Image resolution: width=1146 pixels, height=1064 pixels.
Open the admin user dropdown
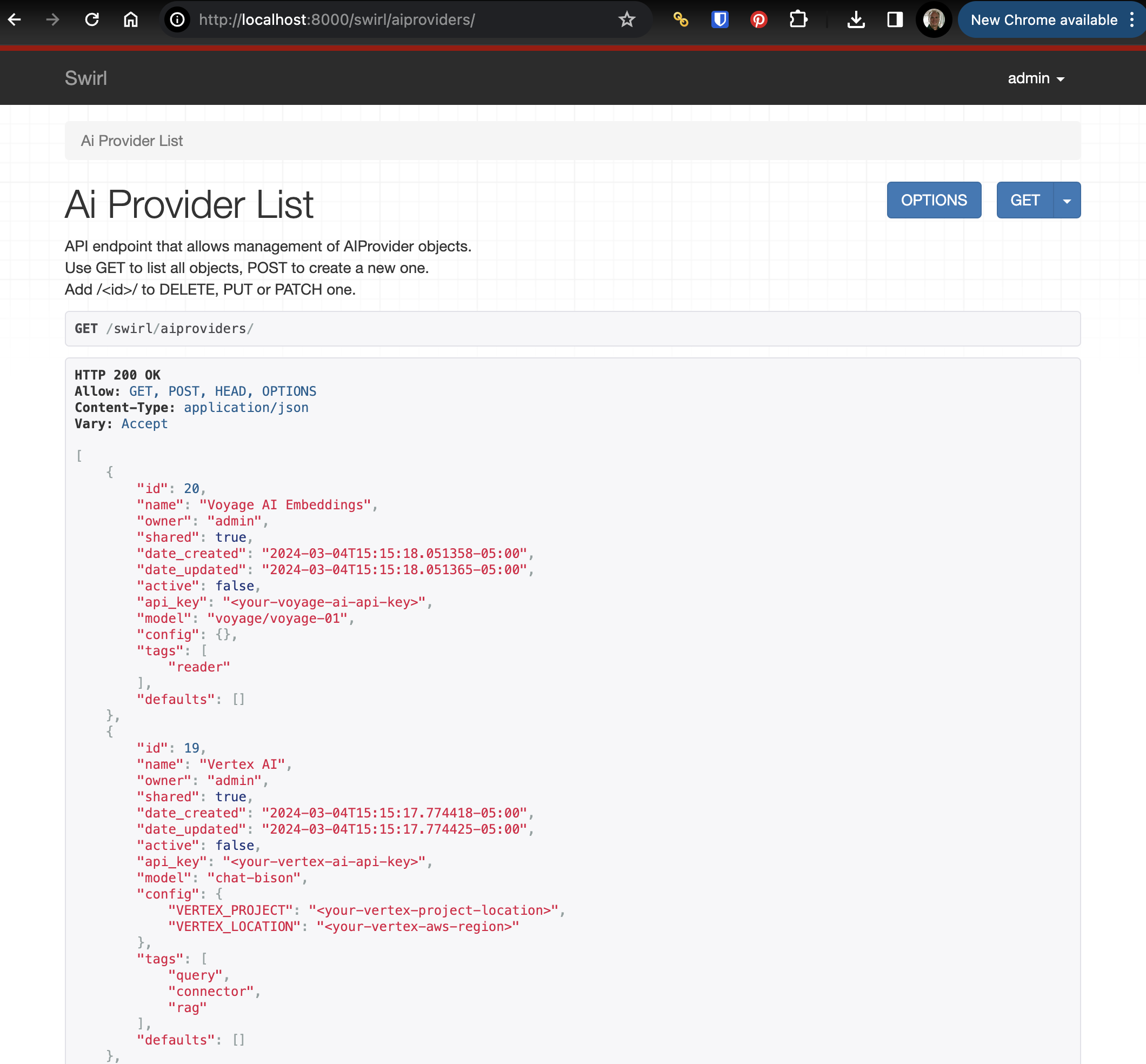pos(1036,78)
